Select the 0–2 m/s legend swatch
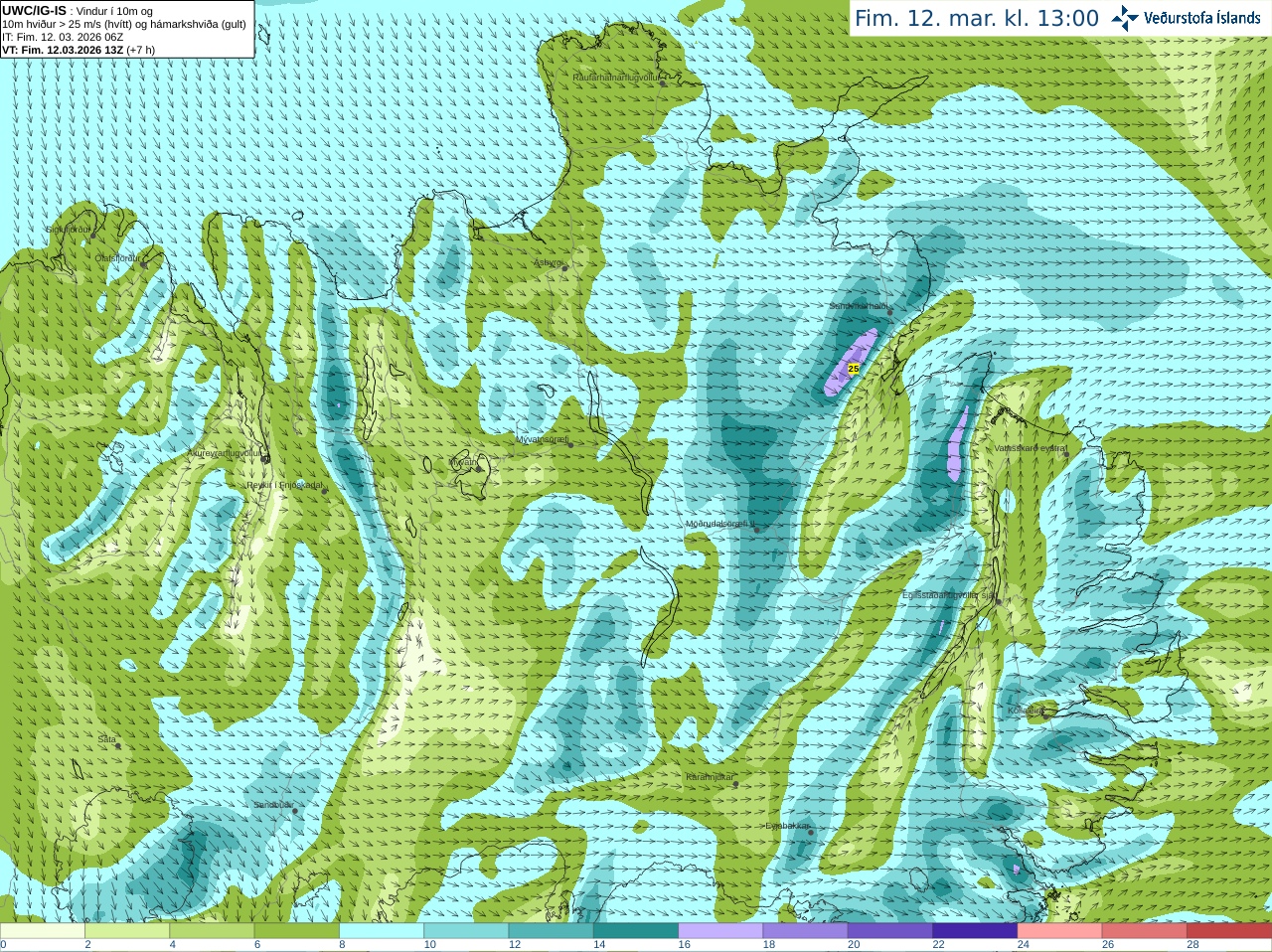 (43, 931)
